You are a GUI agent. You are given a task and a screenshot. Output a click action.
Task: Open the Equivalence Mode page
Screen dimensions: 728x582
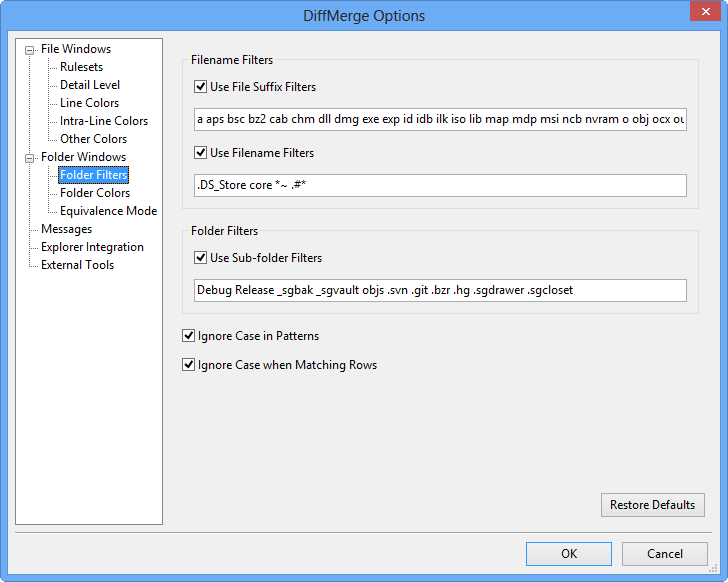tap(108, 211)
